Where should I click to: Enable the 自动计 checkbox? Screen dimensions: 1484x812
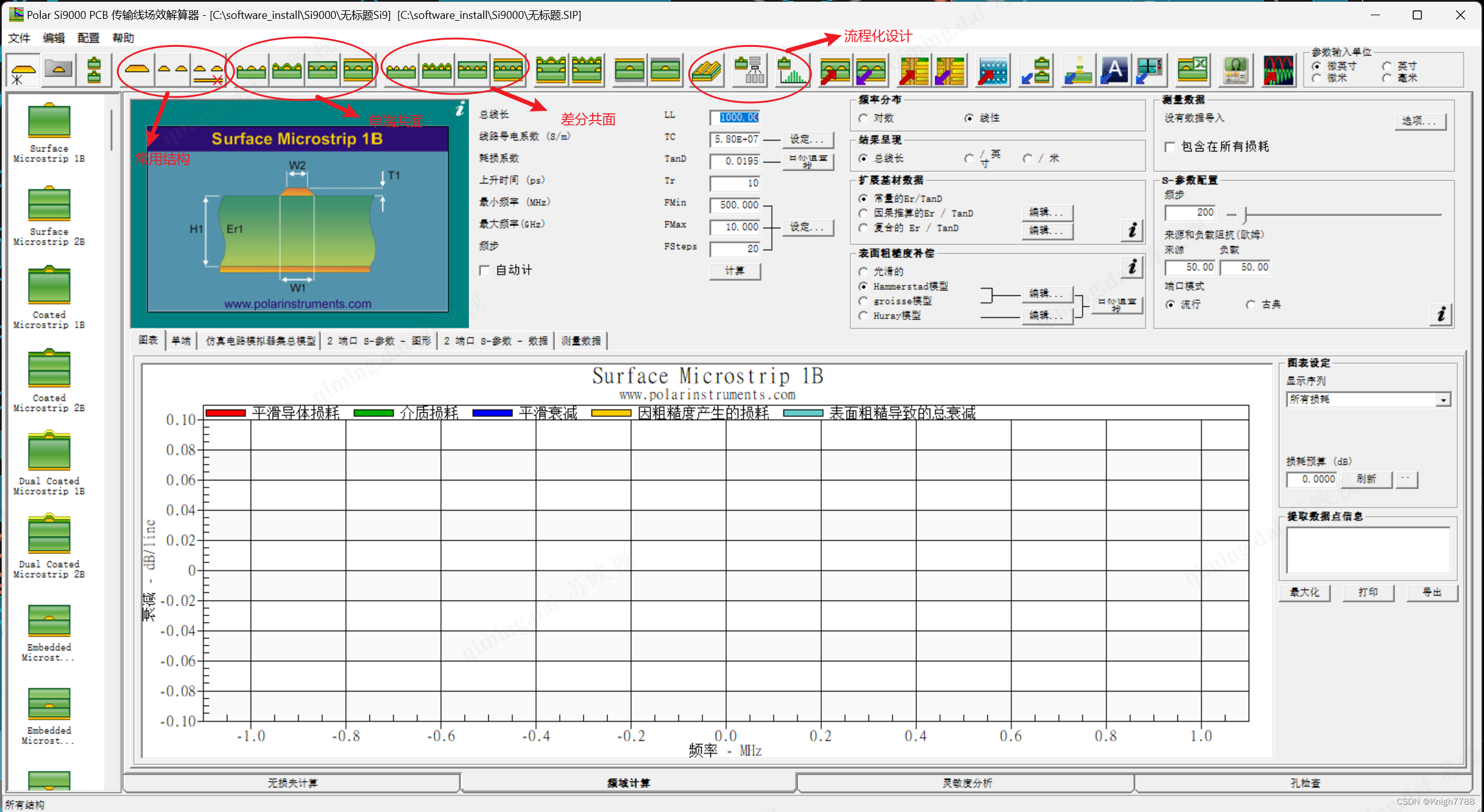coord(485,270)
